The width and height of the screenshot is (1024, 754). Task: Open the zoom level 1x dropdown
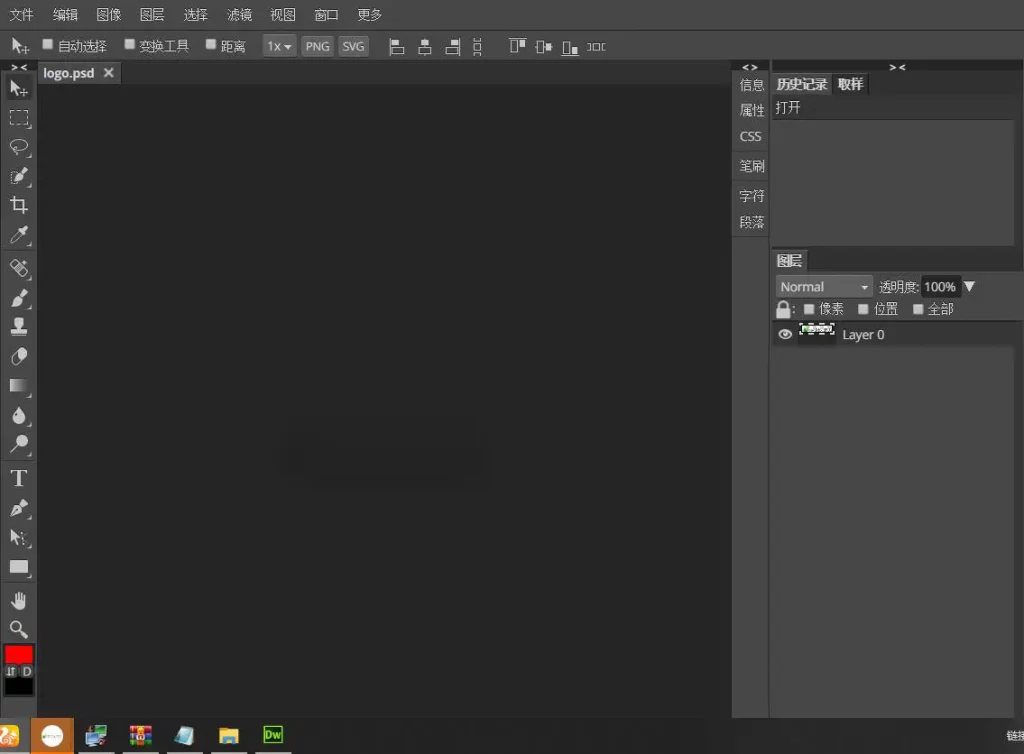pyautogui.click(x=279, y=45)
